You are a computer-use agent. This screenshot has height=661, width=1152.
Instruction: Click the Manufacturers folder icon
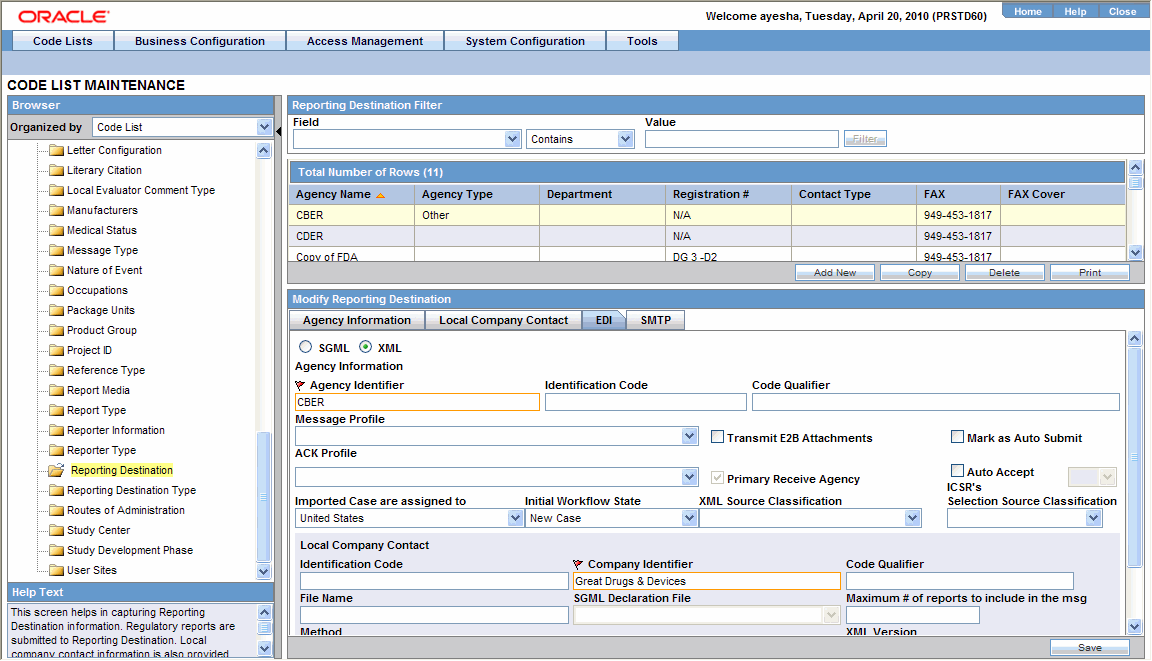point(56,210)
